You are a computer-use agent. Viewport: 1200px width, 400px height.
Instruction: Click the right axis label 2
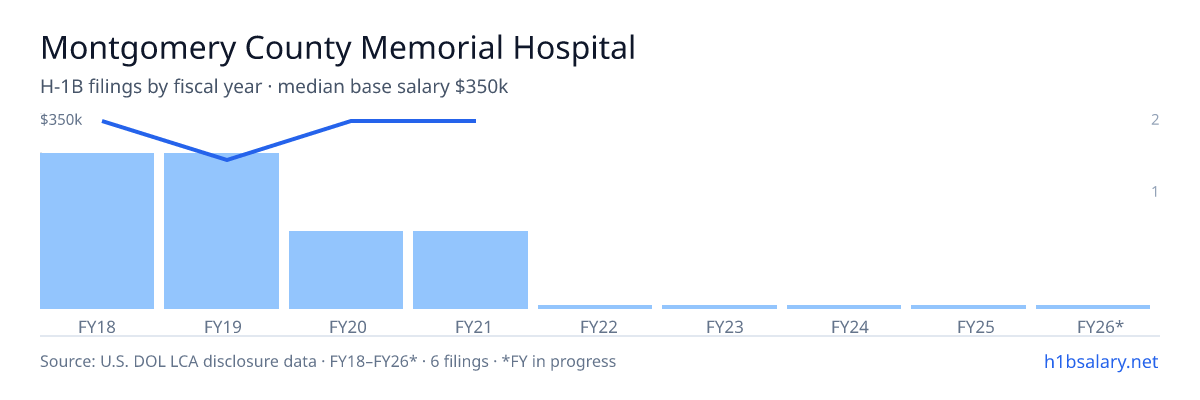(1154, 120)
